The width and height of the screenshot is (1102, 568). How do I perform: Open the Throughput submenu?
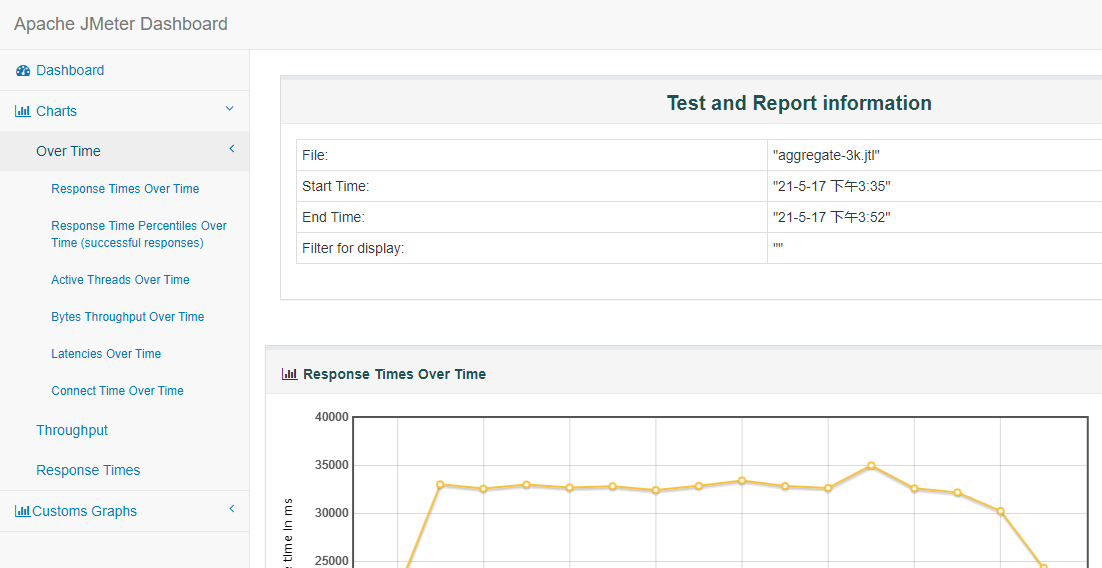coord(72,430)
